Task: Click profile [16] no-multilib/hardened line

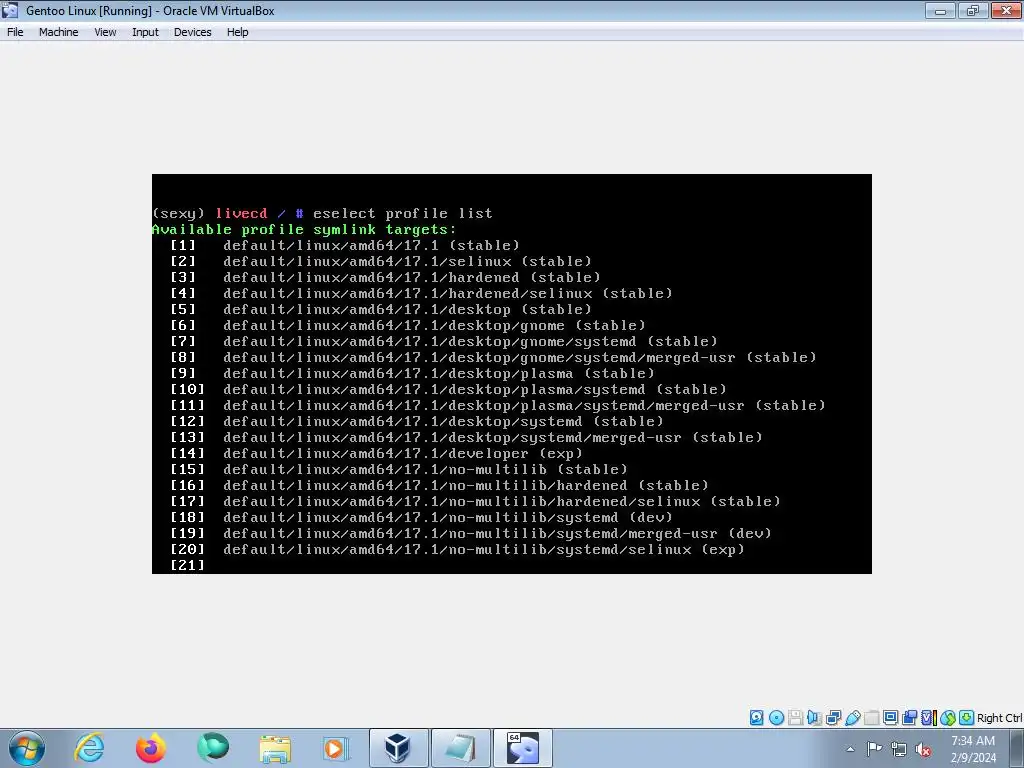Action: [440, 485]
